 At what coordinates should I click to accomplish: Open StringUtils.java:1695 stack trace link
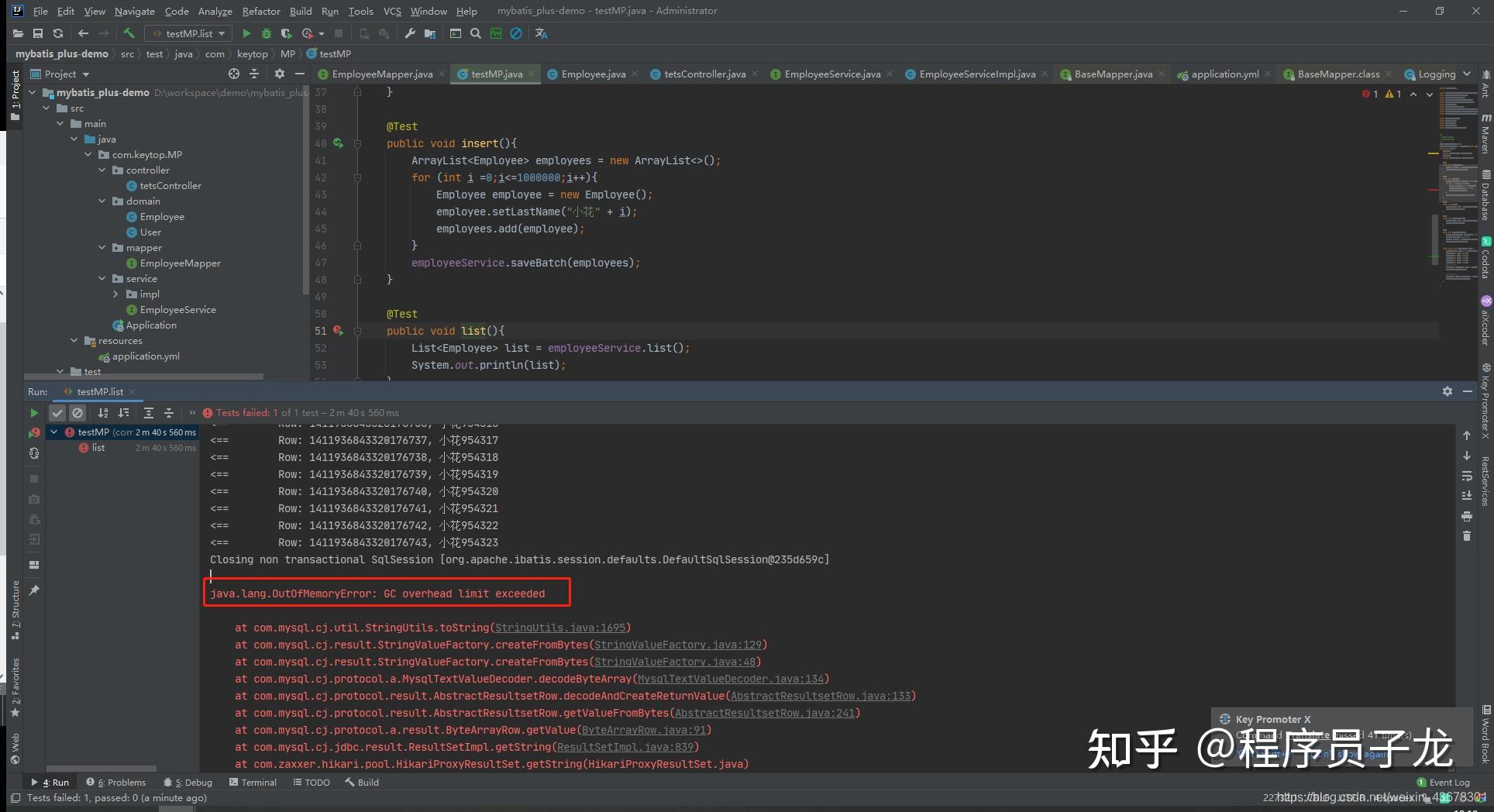coord(559,628)
